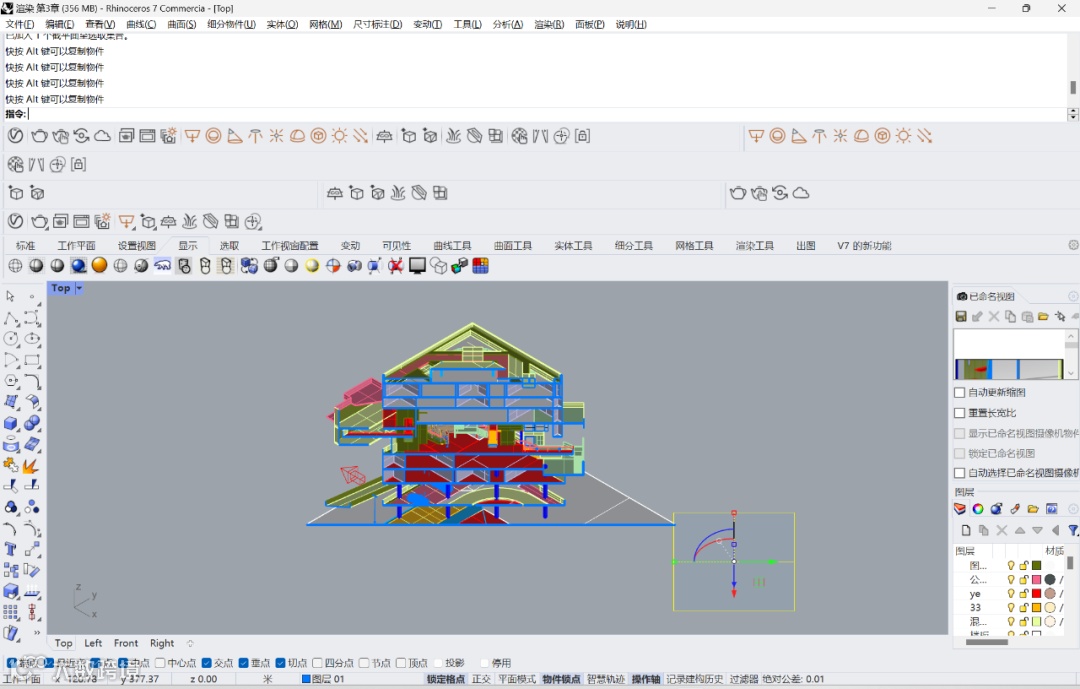Toggle 记录建构历史 in the status bar

pos(694,679)
